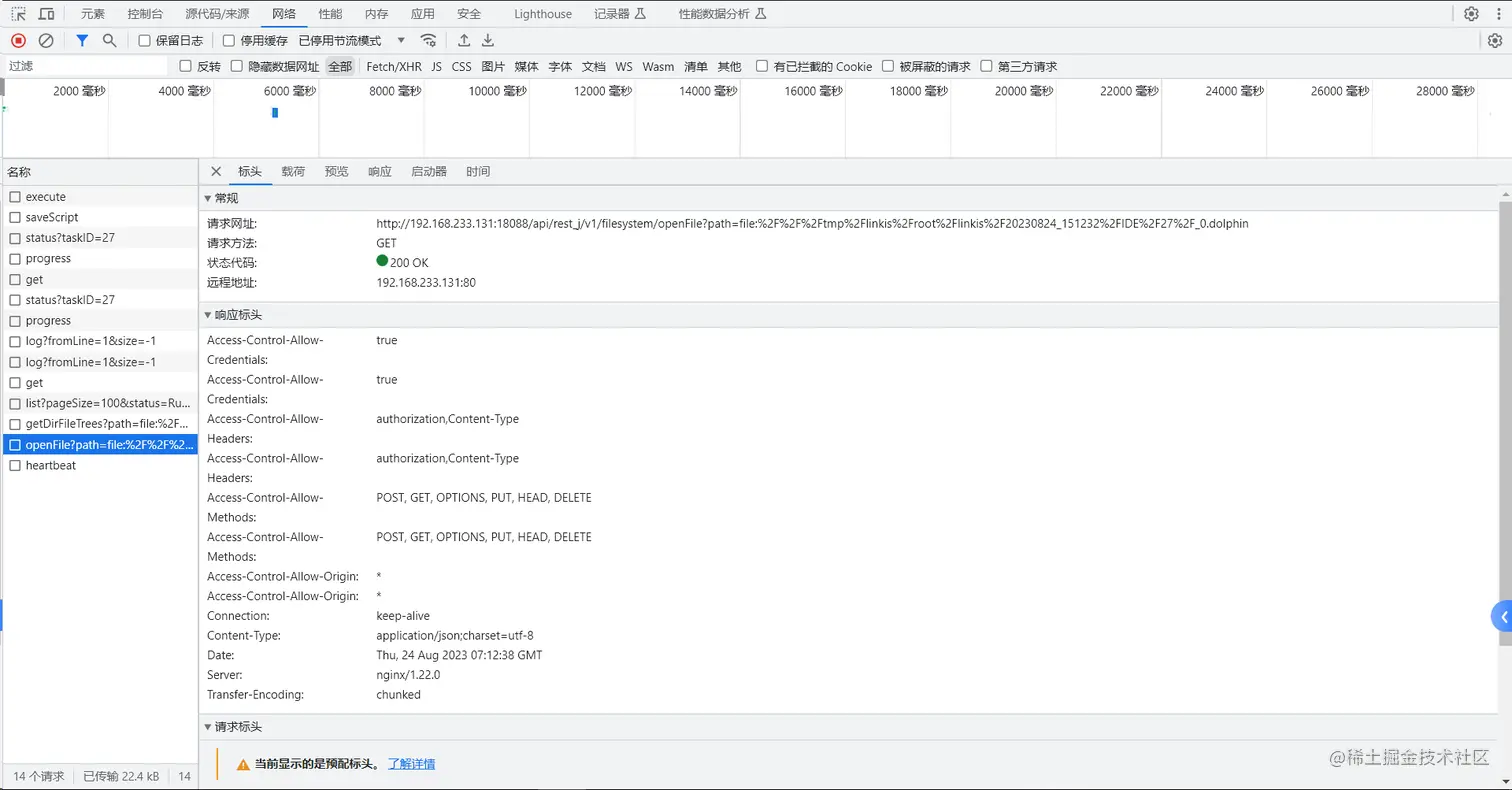Open the 控制台 panel
1512x790 pixels.
coord(146,14)
